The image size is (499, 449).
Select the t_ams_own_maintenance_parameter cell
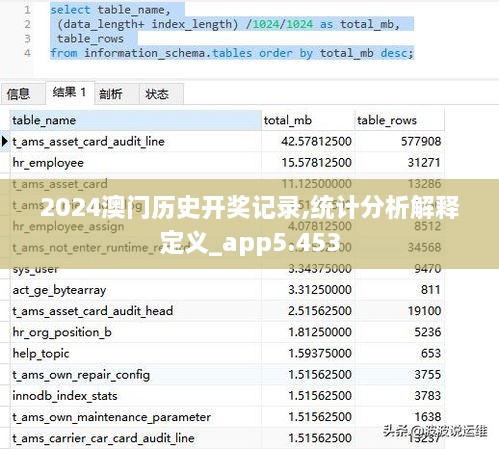click(x=135, y=417)
